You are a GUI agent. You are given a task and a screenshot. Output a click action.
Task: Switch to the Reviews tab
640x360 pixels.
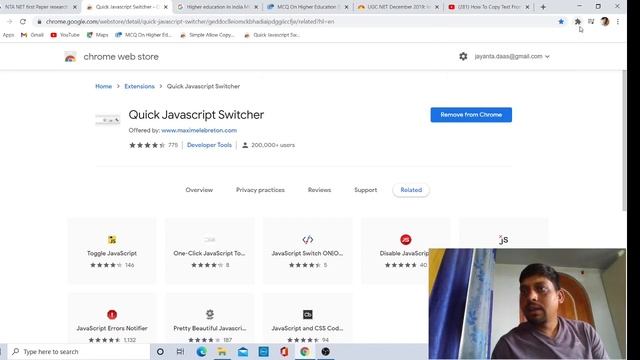[x=319, y=190]
